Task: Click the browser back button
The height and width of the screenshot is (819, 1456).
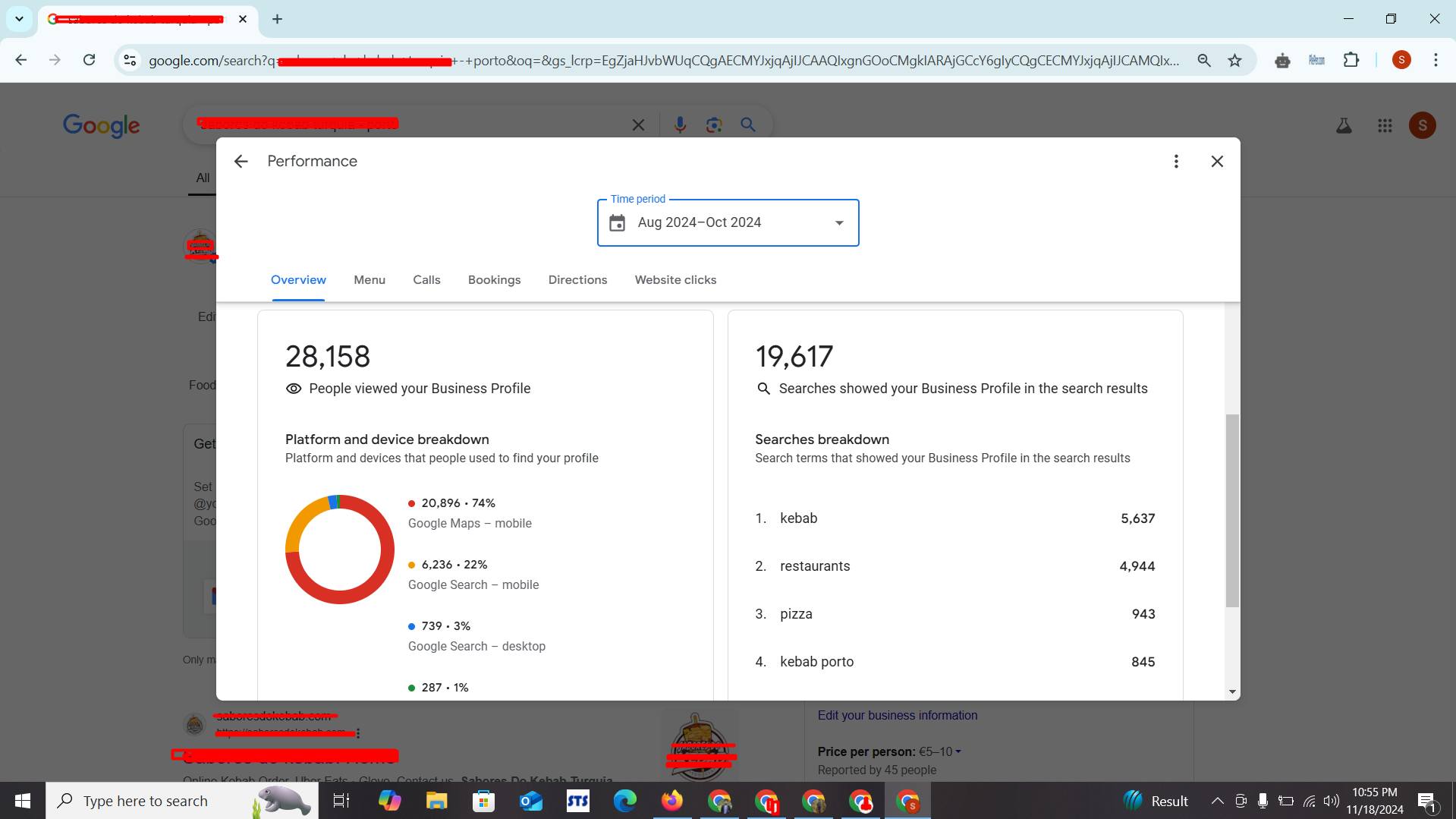Action: coord(20,60)
